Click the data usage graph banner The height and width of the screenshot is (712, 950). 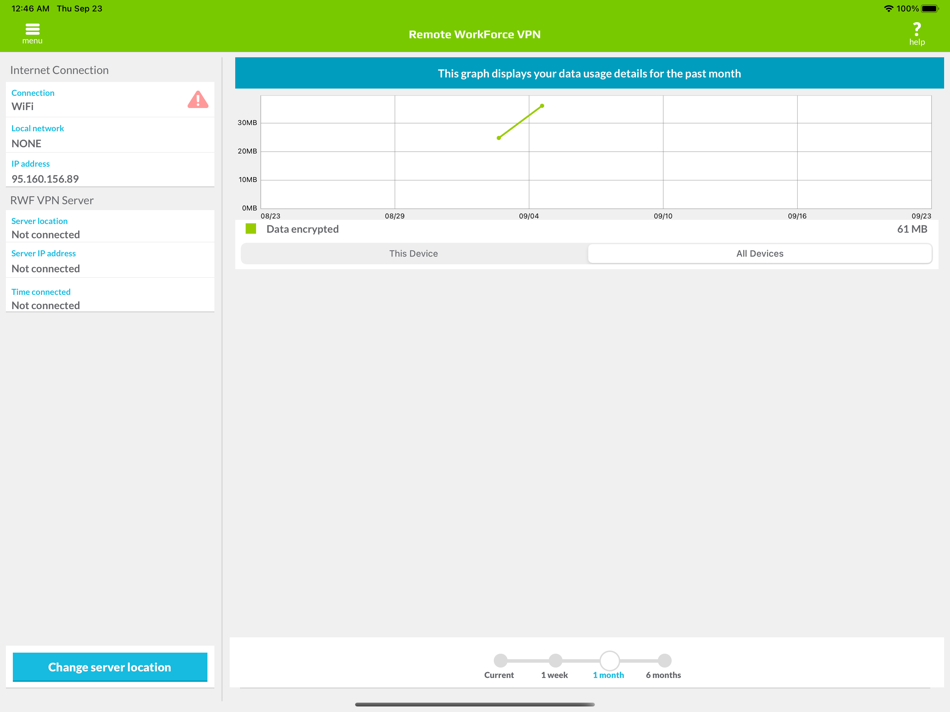pos(589,73)
